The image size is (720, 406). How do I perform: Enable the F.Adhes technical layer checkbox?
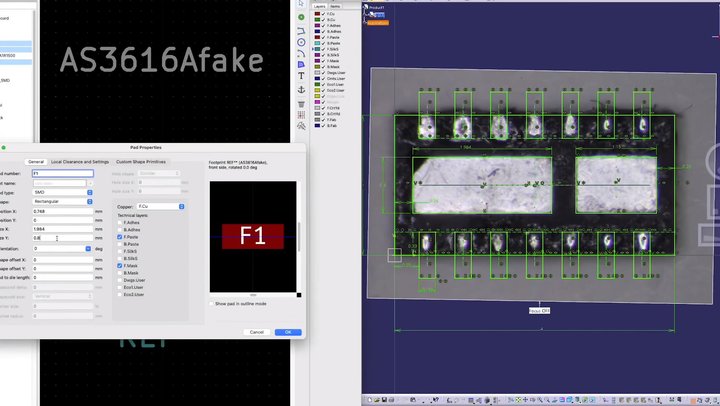[120, 222]
